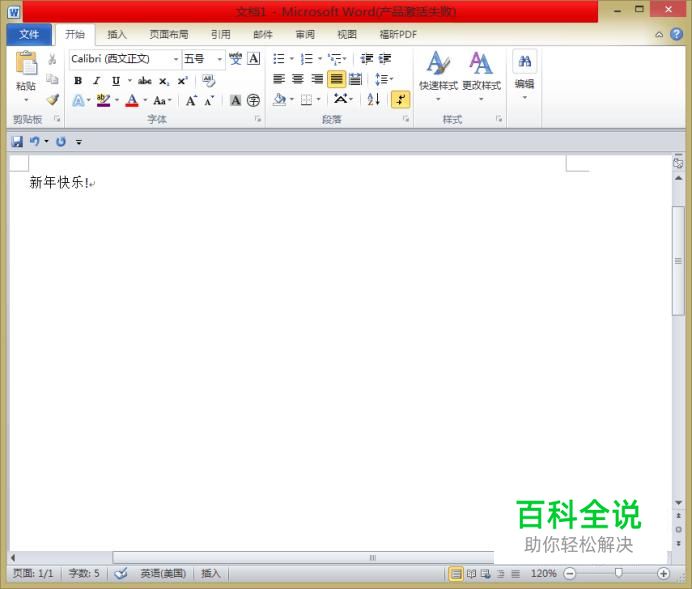692x589 pixels.
Task: Click the Enclose Characters icon
Action: [253, 101]
